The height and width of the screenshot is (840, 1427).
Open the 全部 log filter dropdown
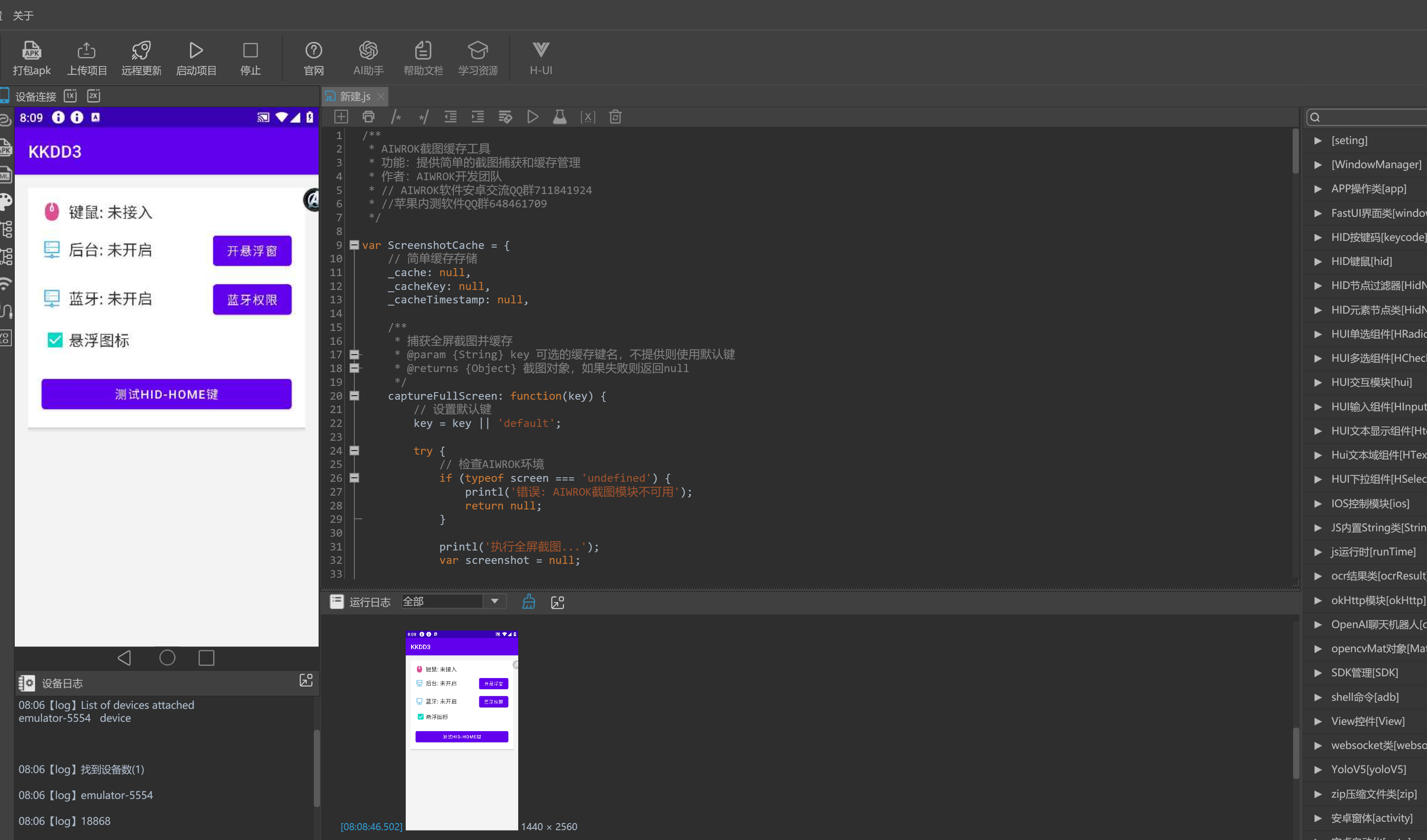495,601
